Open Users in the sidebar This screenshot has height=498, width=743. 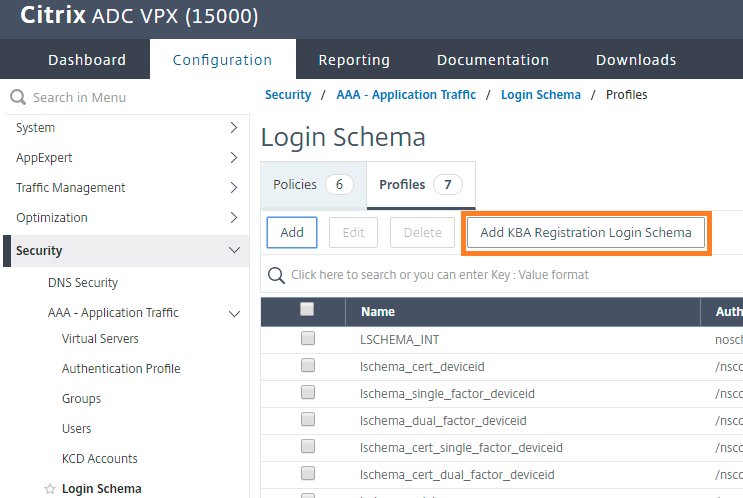click(76, 429)
